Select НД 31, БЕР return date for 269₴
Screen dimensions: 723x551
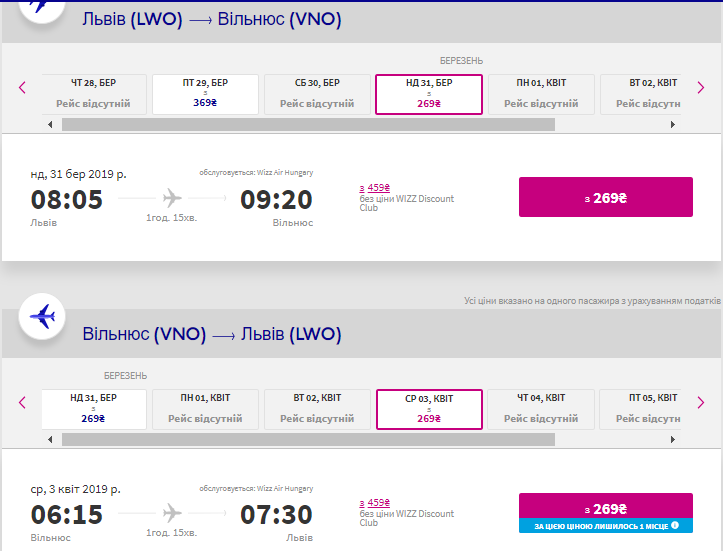tap(93, 409)
